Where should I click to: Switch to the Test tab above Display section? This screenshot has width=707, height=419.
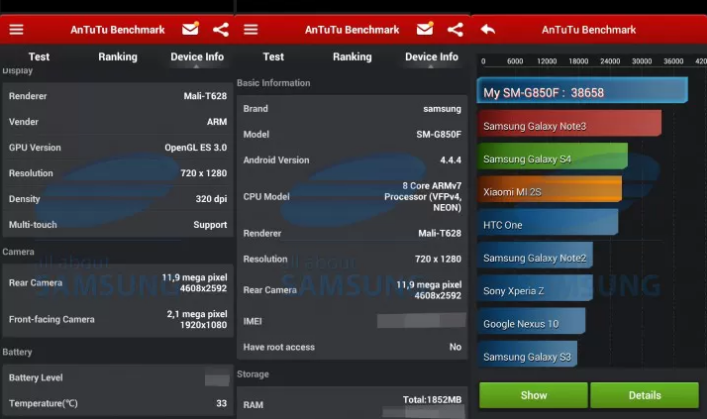tap(39, 57)
